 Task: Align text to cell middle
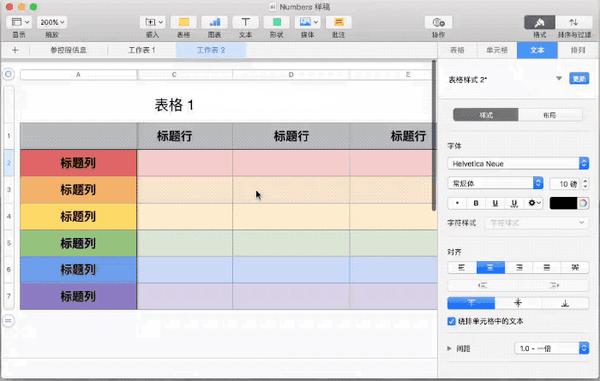click(518, 303)
